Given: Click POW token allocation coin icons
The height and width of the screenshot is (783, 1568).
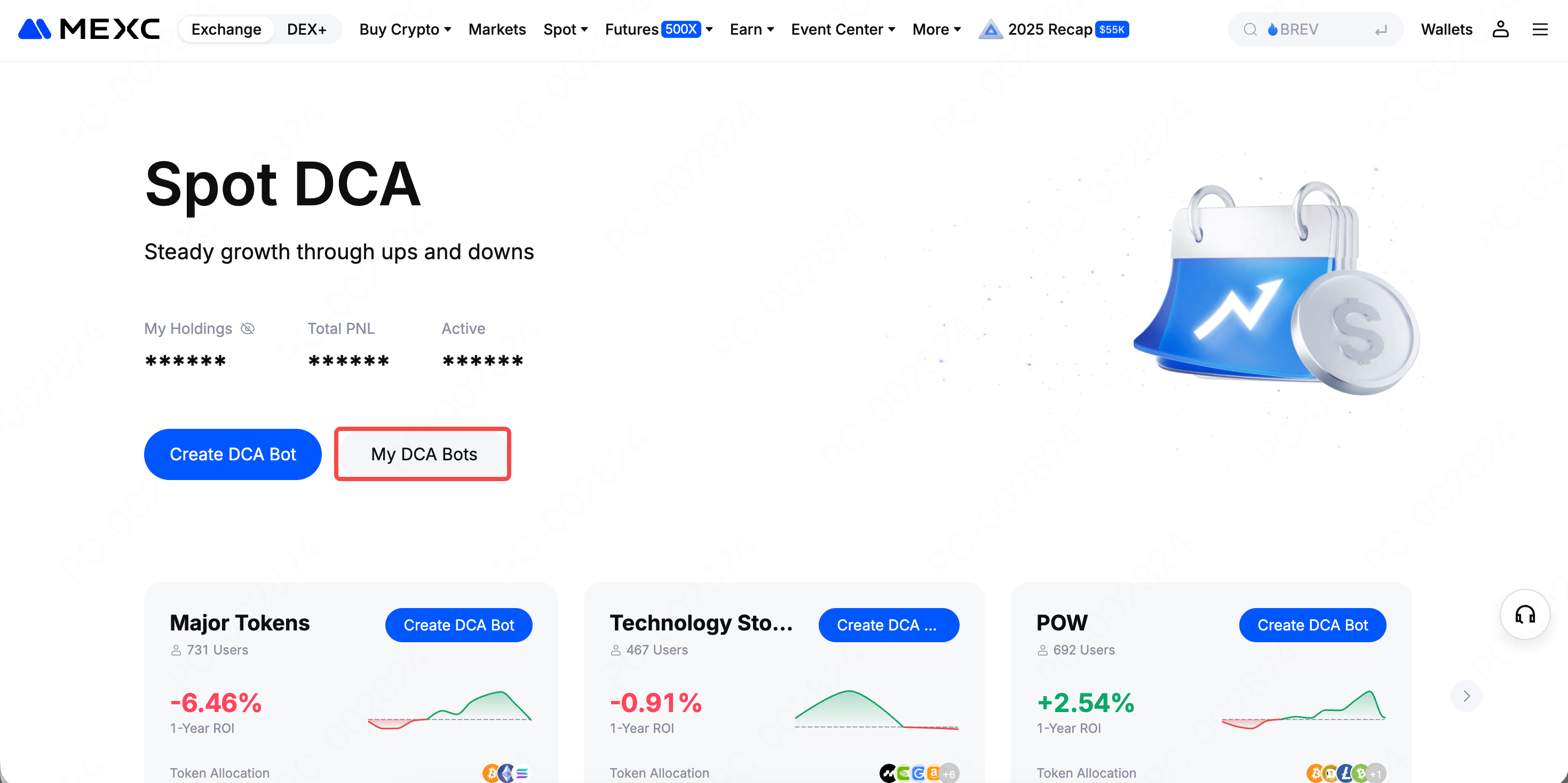Looking at the screenshot, I should 1345,773.
